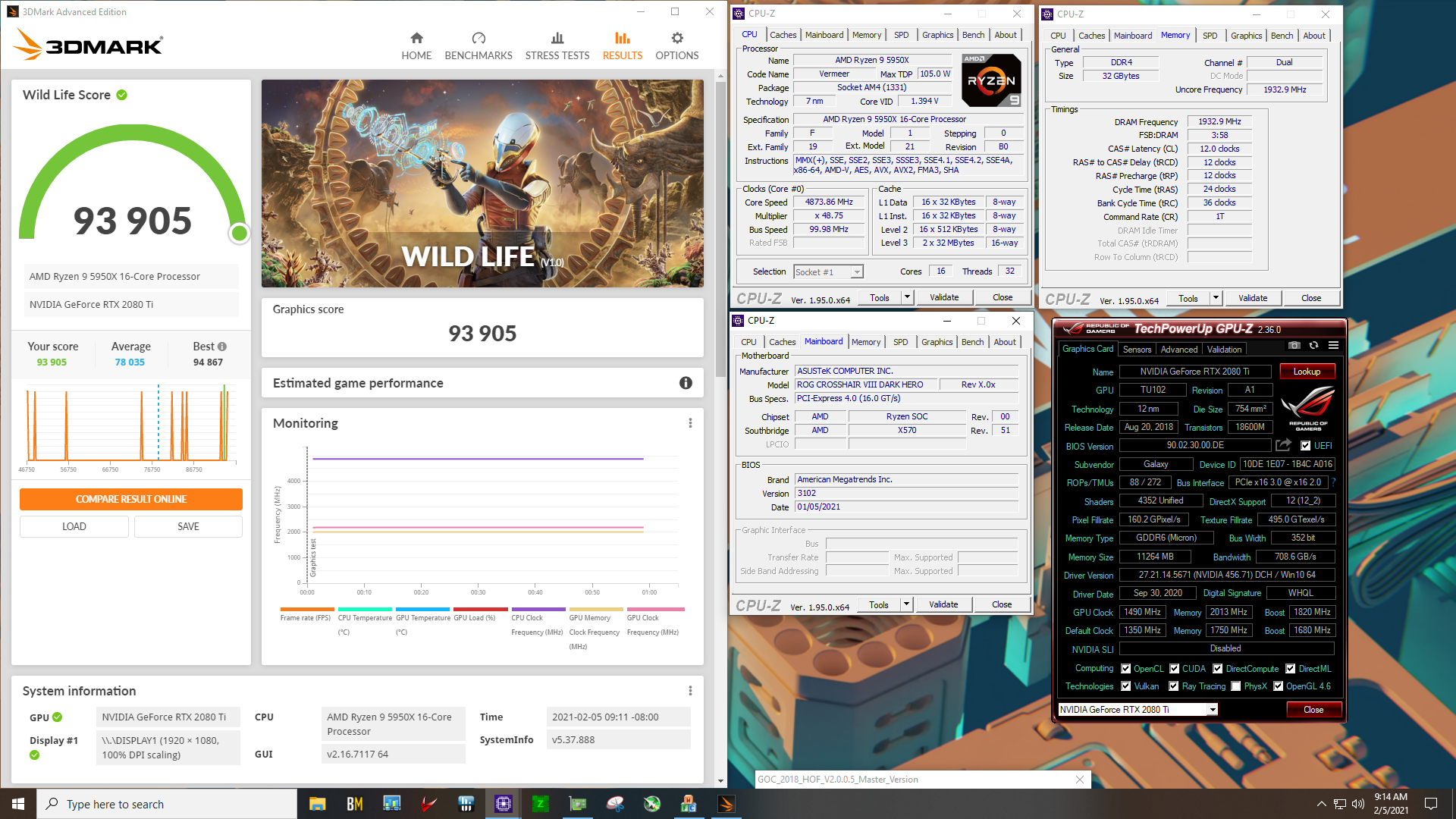Click the volume icon in system tray

point(1357,804)
